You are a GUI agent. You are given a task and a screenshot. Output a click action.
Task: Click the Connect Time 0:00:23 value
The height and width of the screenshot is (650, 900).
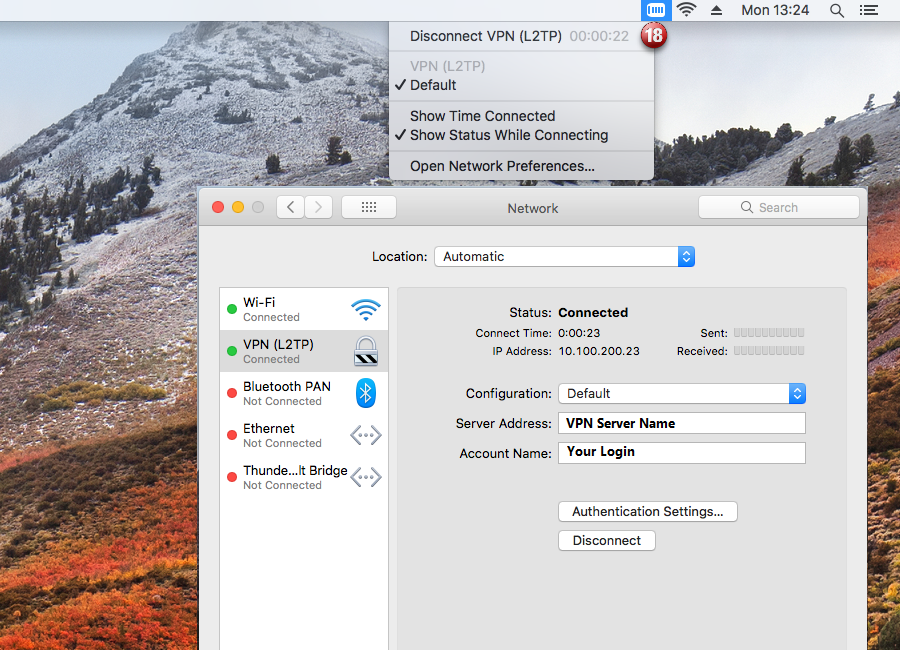pyautogui.click(x=579, y=333)
